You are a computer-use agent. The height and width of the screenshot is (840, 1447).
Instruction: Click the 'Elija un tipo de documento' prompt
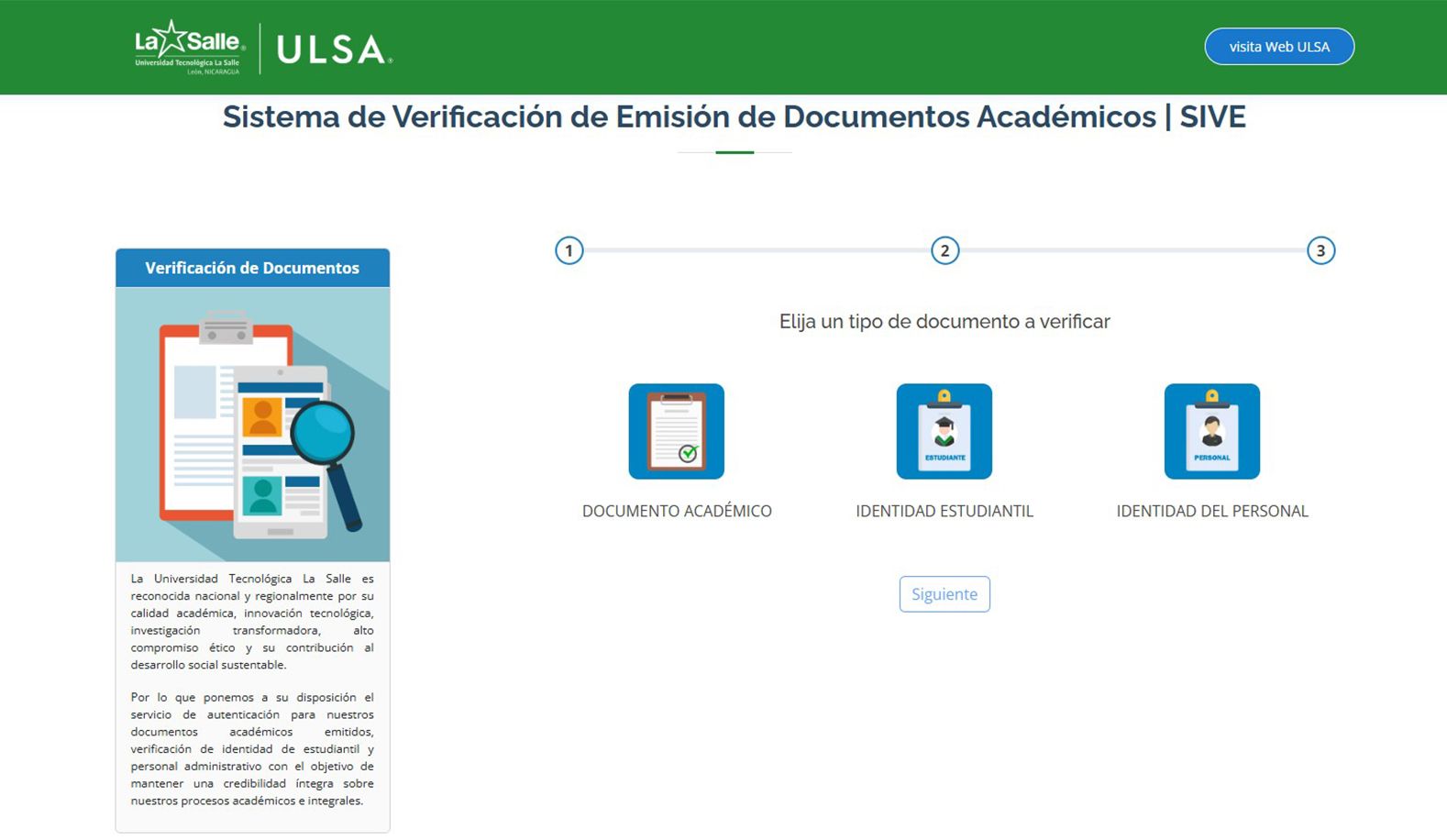[x=944, y=322]
